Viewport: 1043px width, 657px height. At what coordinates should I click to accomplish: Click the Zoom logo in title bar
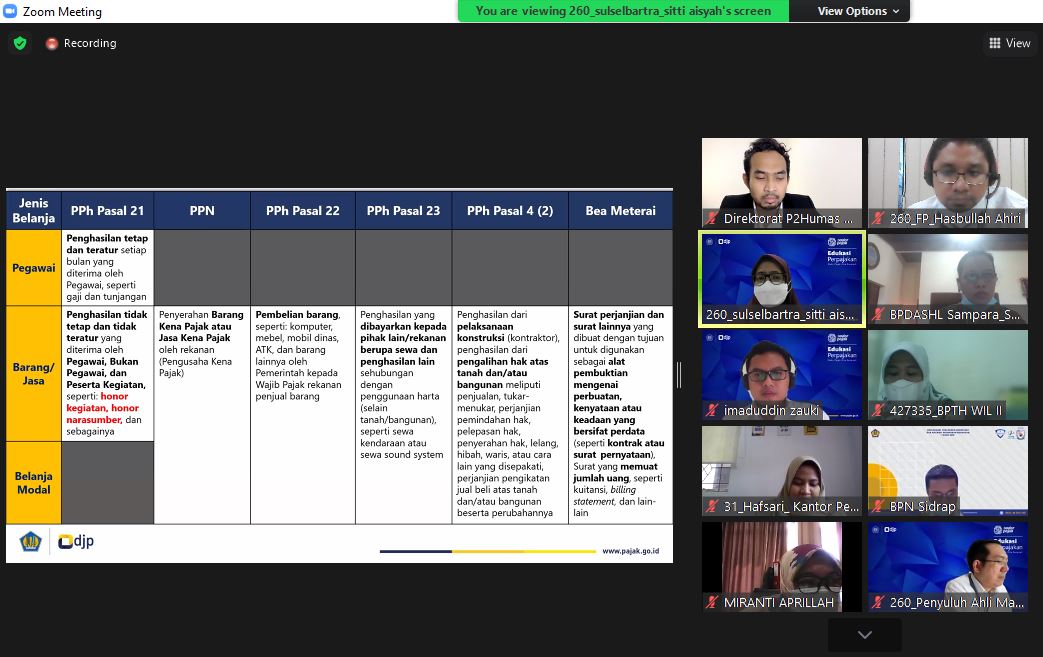(x=10, y=12)
